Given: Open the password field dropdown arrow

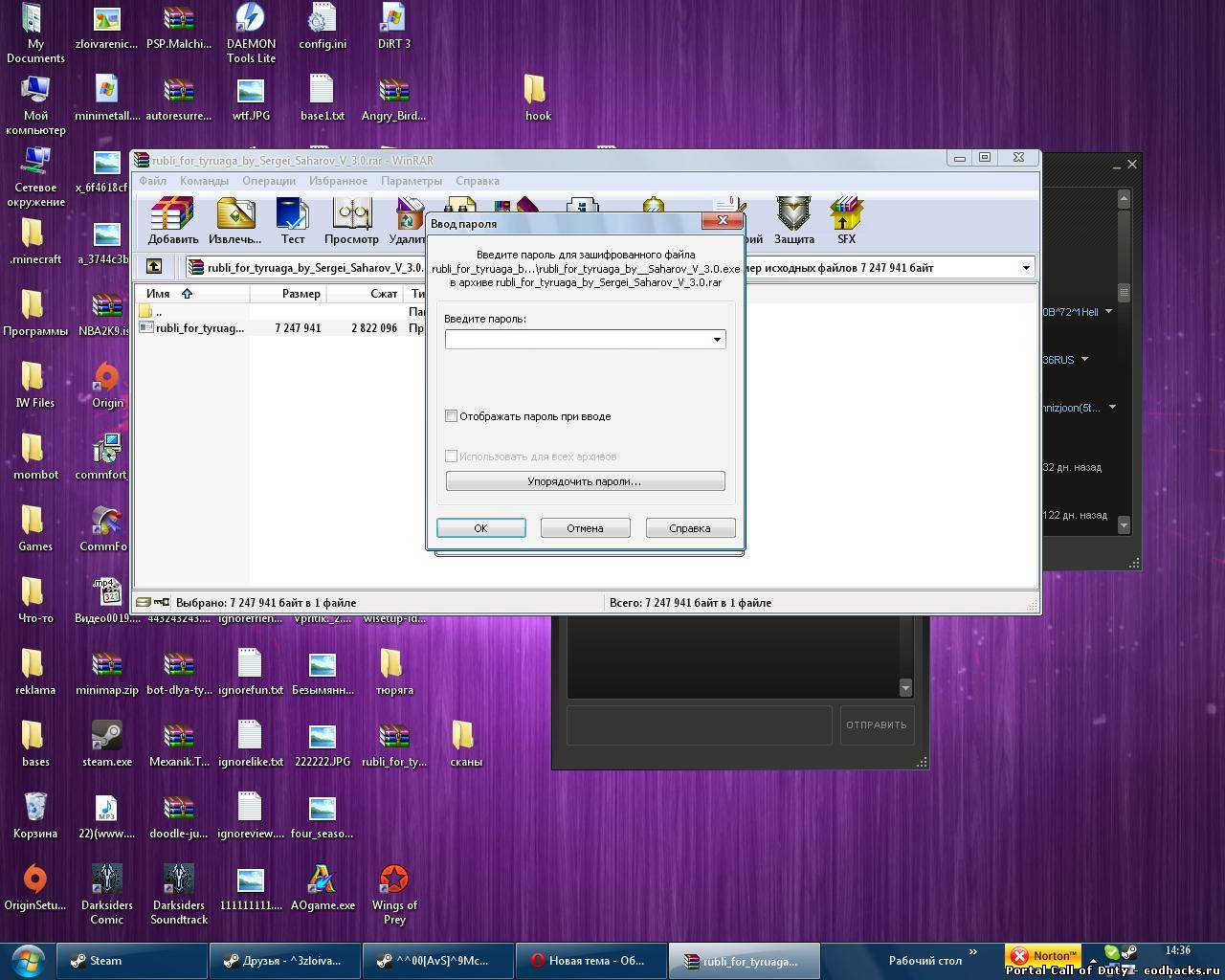Looking at the screenshot, I should tap(716, 340).
